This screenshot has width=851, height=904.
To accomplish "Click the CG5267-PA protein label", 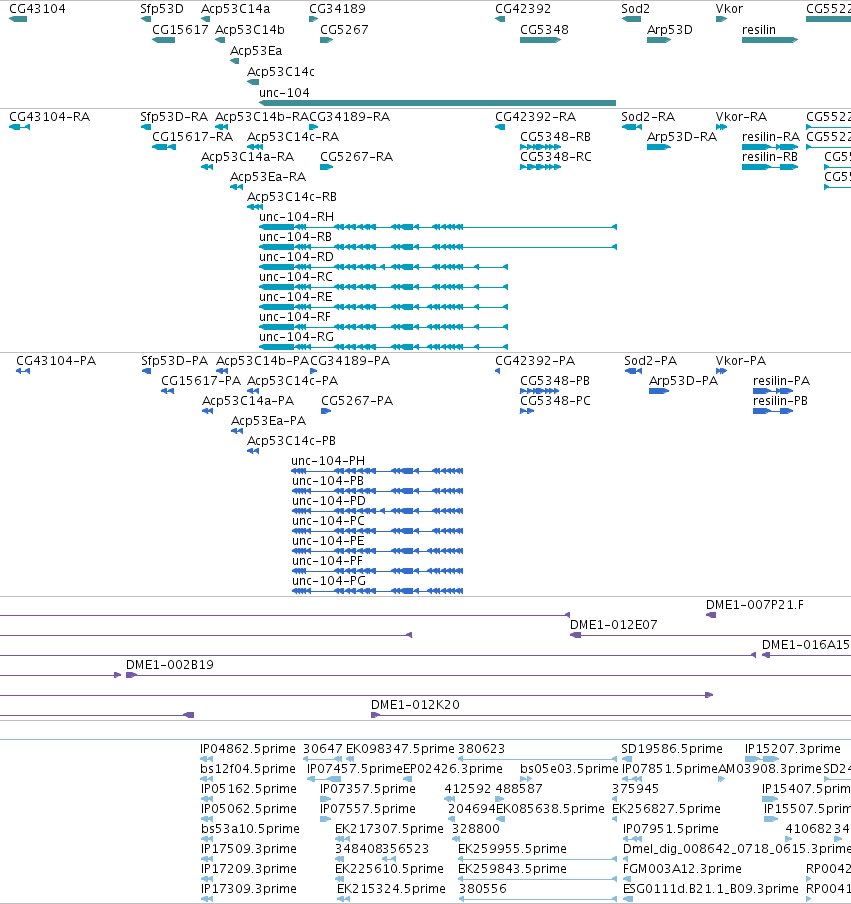I will [x=357, y=401].
